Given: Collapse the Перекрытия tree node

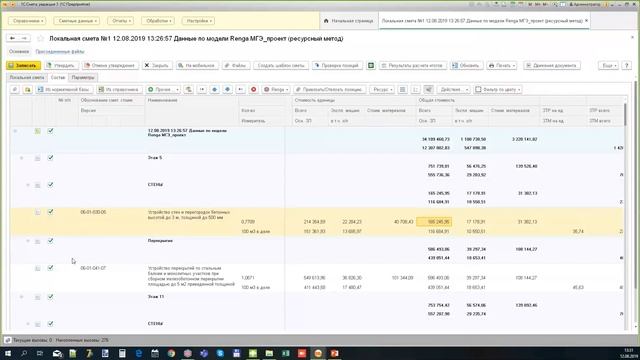Looking at the screenshot, I should (x=28, y=241).
